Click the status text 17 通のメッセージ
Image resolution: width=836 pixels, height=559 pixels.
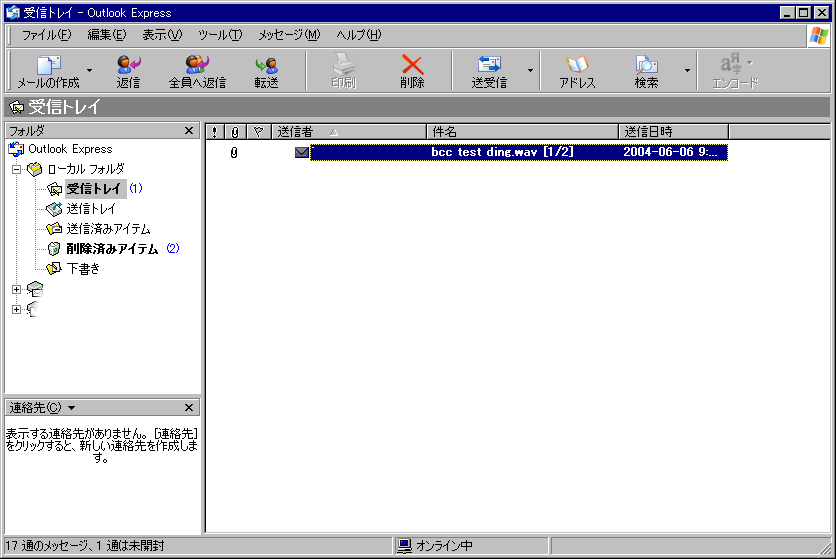[x=85, y=546]
